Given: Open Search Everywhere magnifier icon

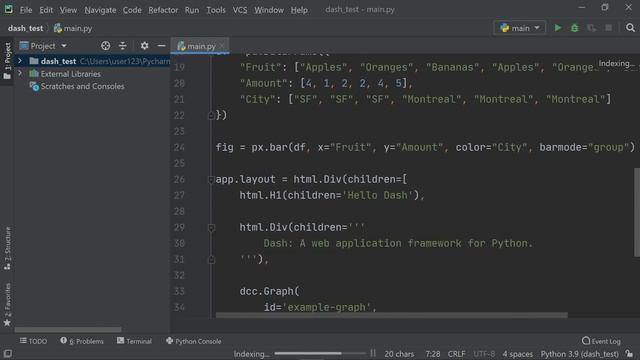Looking at the screenshot, I should tap(630, 28).
